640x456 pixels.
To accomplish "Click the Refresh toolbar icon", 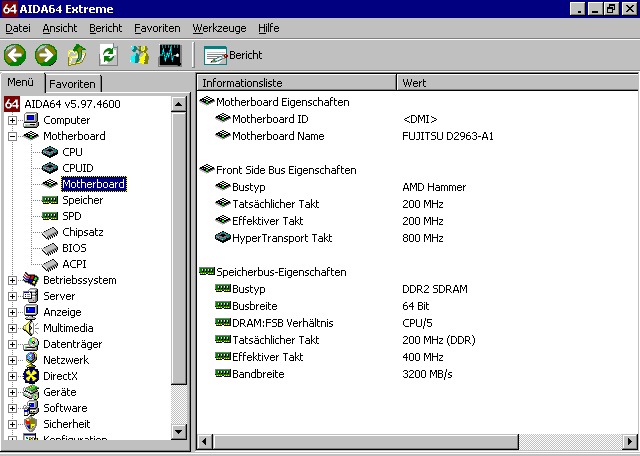I will [108, 55].
